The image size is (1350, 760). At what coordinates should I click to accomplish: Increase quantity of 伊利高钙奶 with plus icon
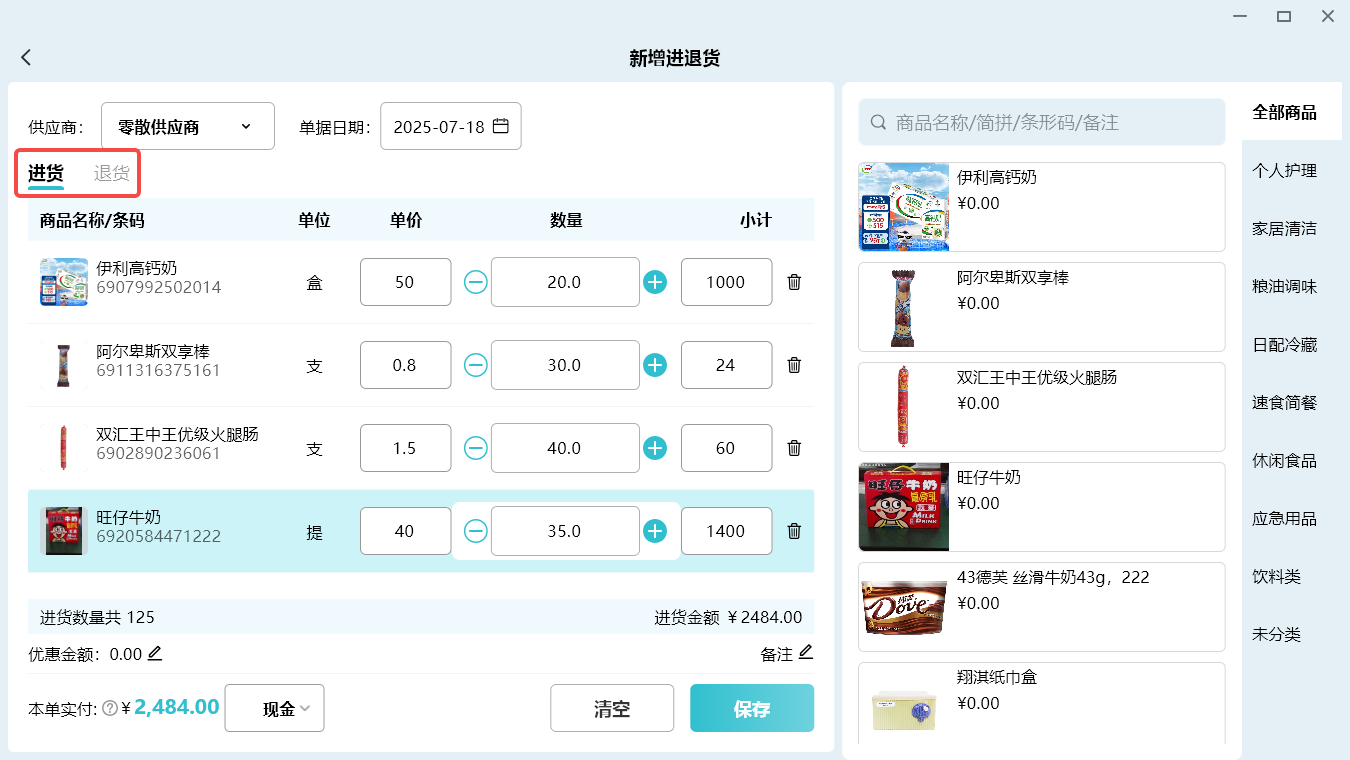pyautogui.click(x=655, y=282)
